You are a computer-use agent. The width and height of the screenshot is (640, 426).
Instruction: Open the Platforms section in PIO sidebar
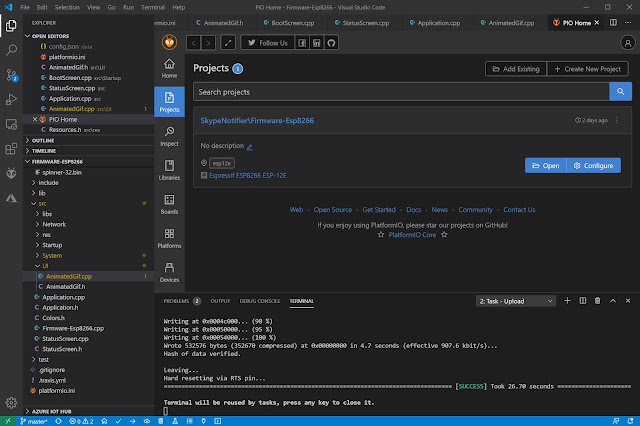coord(169,238)
